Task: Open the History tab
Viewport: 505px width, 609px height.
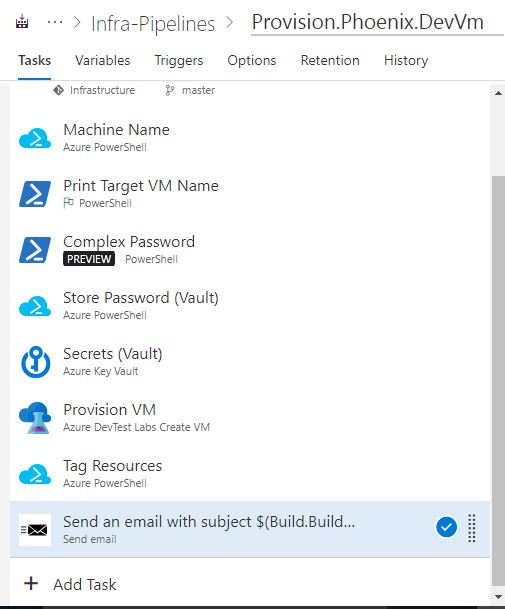Action: tap(406, 61)
